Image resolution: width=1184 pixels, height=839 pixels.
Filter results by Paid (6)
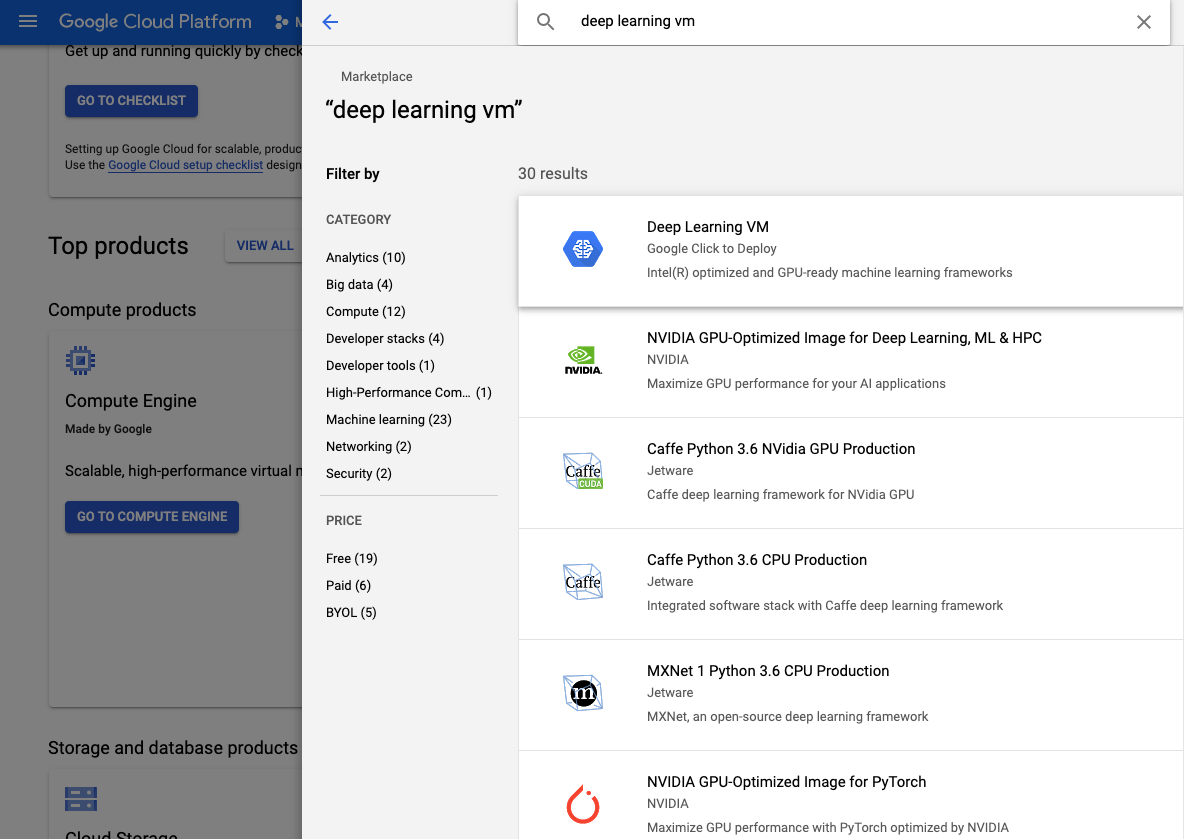click(348, 586)
